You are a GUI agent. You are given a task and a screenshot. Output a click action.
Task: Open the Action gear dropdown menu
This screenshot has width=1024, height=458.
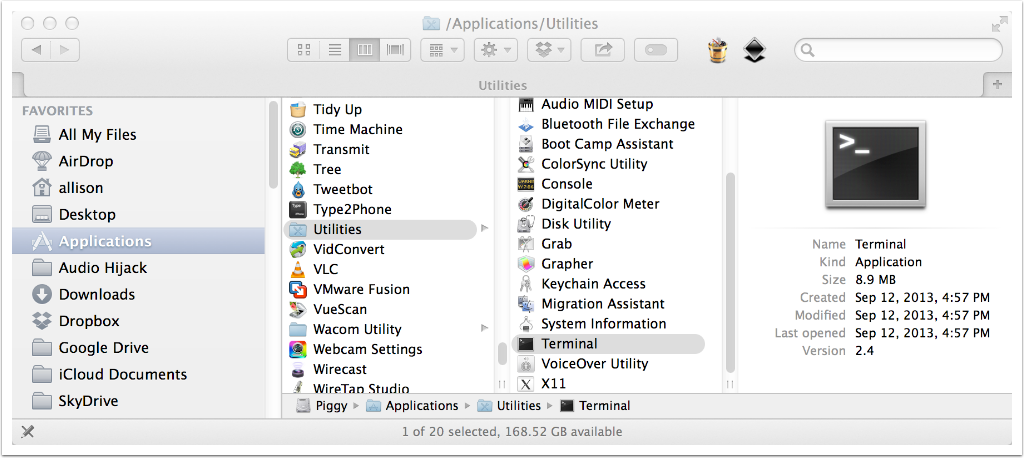click(x=495, y=49)
